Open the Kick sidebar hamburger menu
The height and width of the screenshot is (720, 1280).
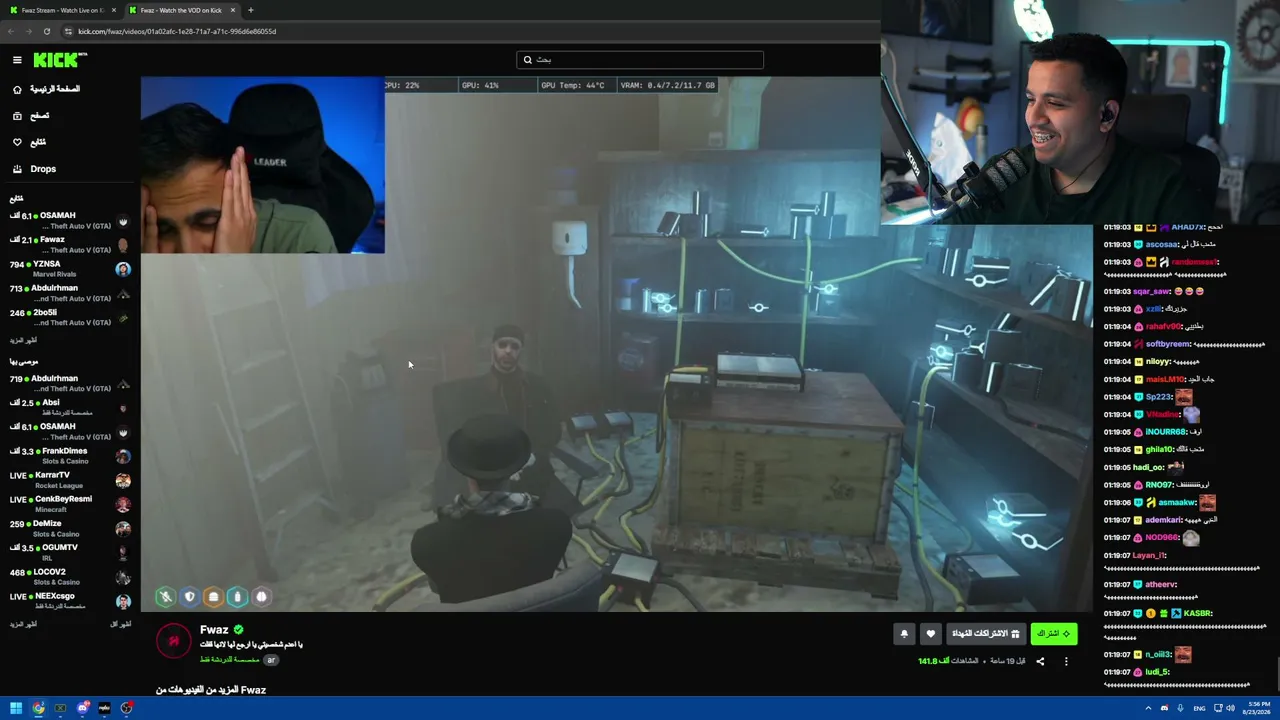tap(17, 60)
